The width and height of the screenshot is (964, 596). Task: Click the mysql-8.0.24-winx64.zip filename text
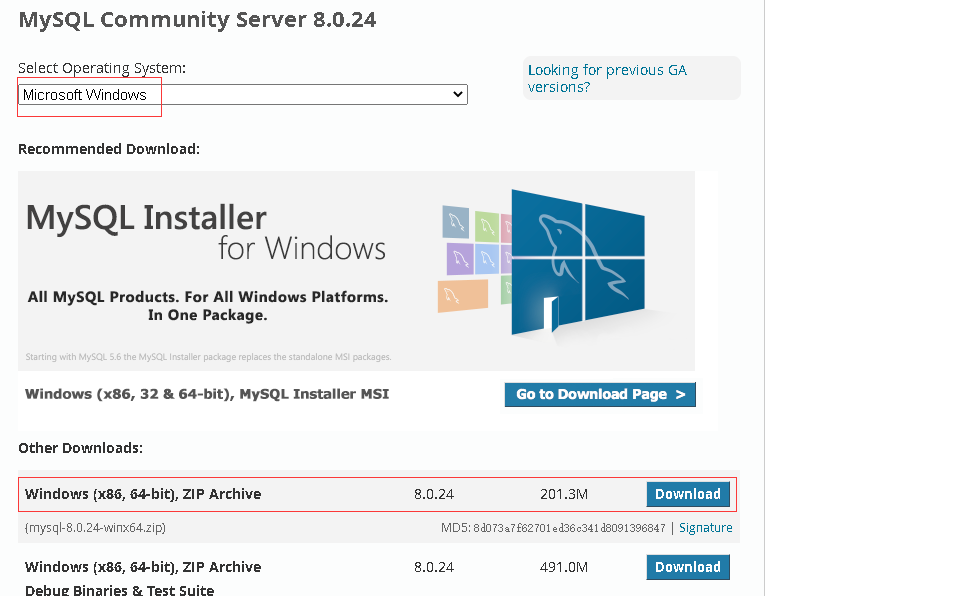(95, 528)
